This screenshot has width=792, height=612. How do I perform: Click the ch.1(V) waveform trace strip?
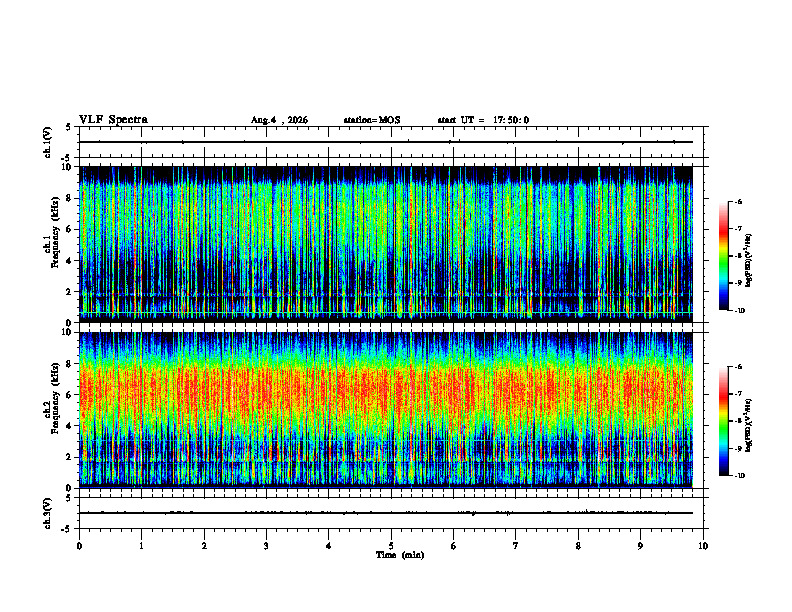coord(386,142)
